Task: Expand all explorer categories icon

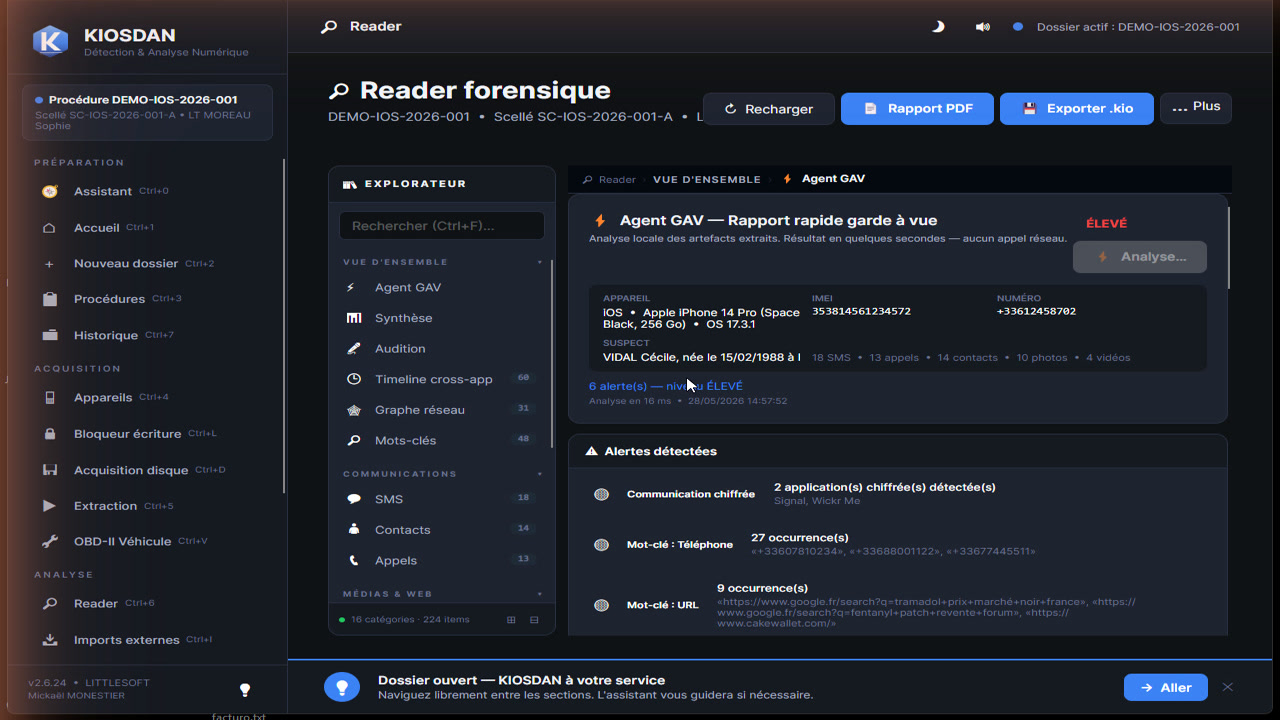Action: click(512, 620)
